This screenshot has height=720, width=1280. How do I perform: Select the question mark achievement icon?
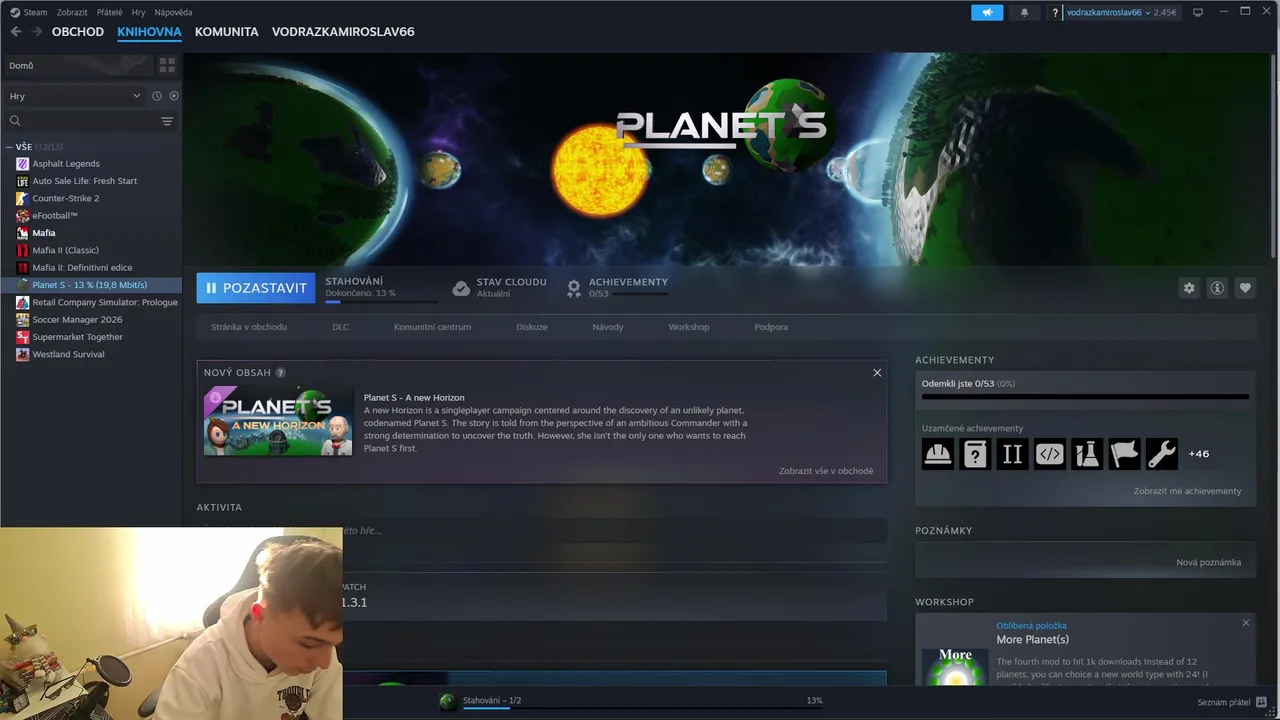(x=975, y=454)
